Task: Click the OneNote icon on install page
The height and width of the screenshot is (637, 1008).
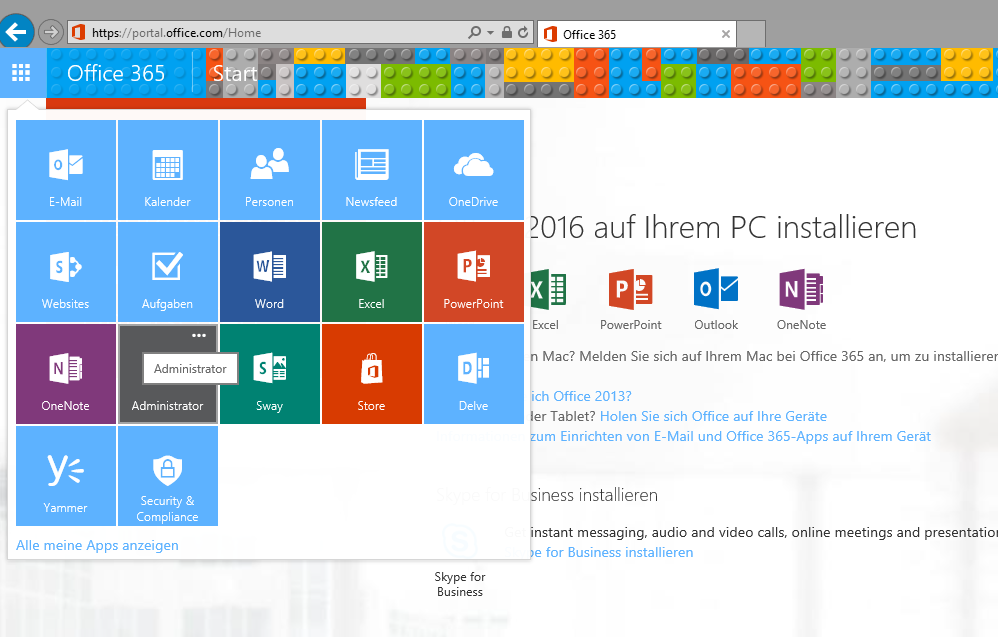Action: pos(801,289)
